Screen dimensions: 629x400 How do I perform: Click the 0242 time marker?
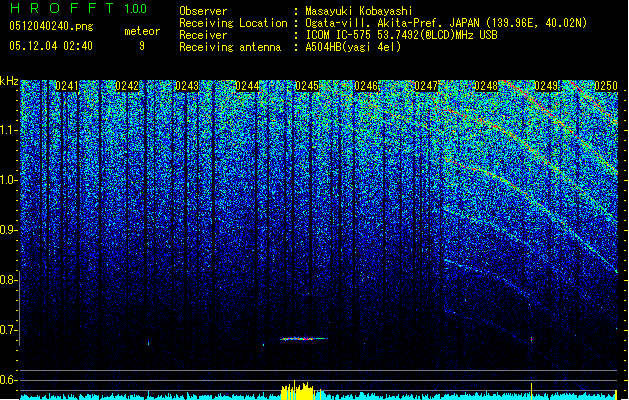pyautogui.click(x=127, y=86)
